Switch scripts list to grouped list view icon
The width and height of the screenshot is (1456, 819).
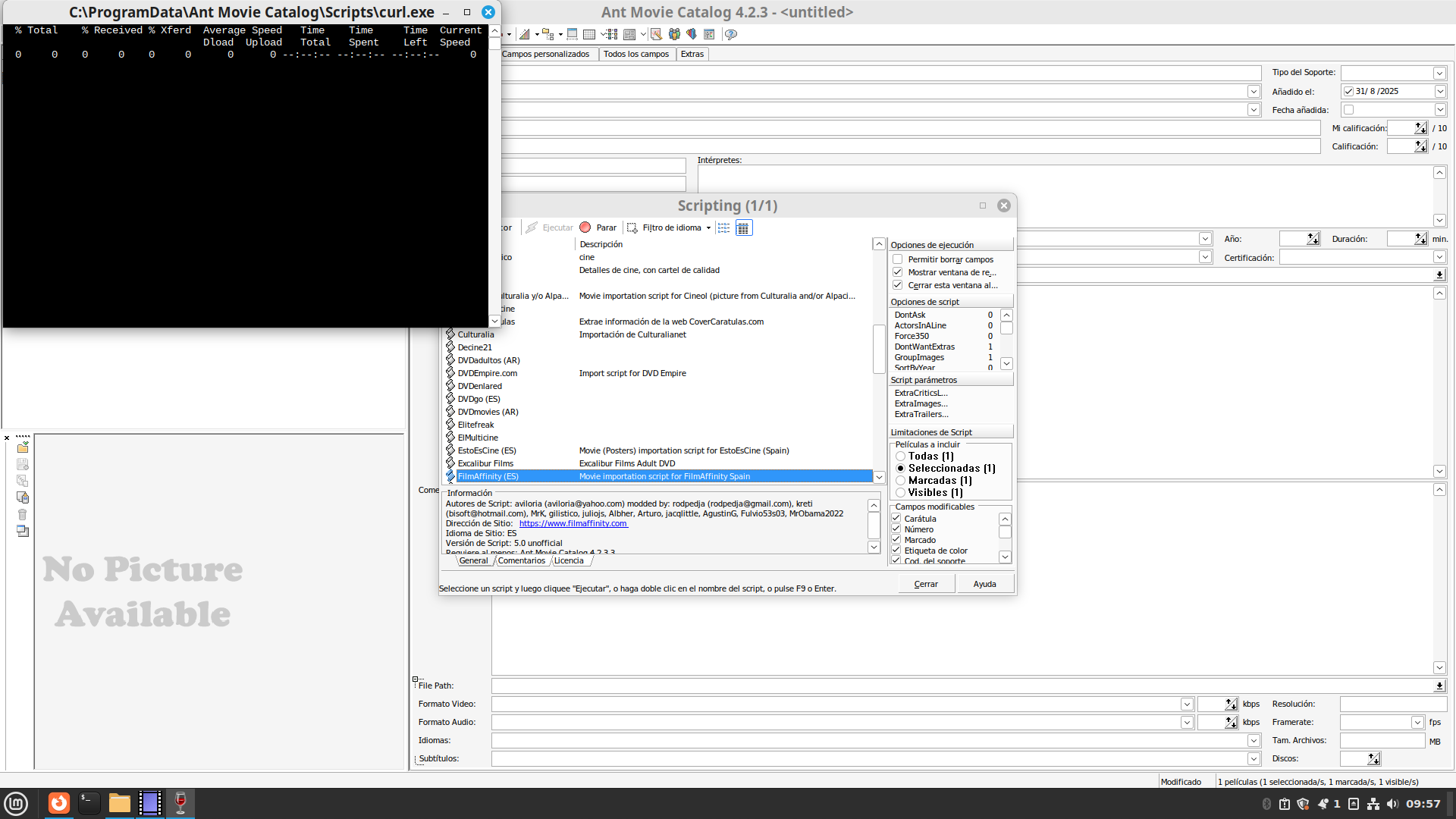coord(724,227)
